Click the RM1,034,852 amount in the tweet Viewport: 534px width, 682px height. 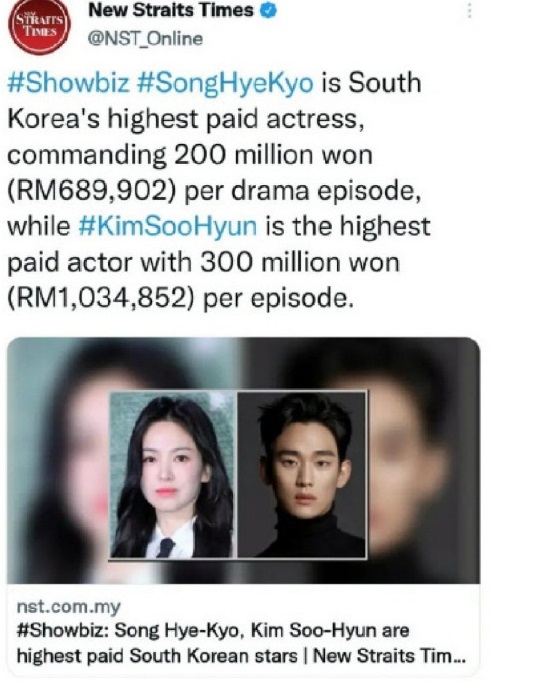pyautogui.click(x=101, y=299)
